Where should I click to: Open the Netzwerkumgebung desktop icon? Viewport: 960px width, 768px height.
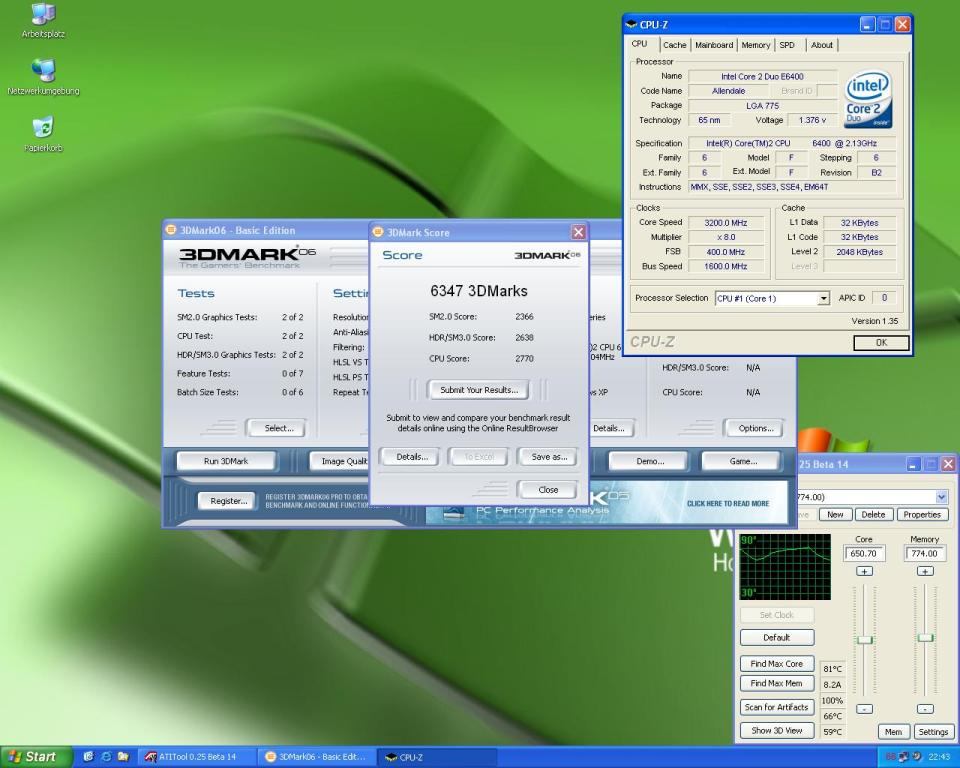point(43,77)
